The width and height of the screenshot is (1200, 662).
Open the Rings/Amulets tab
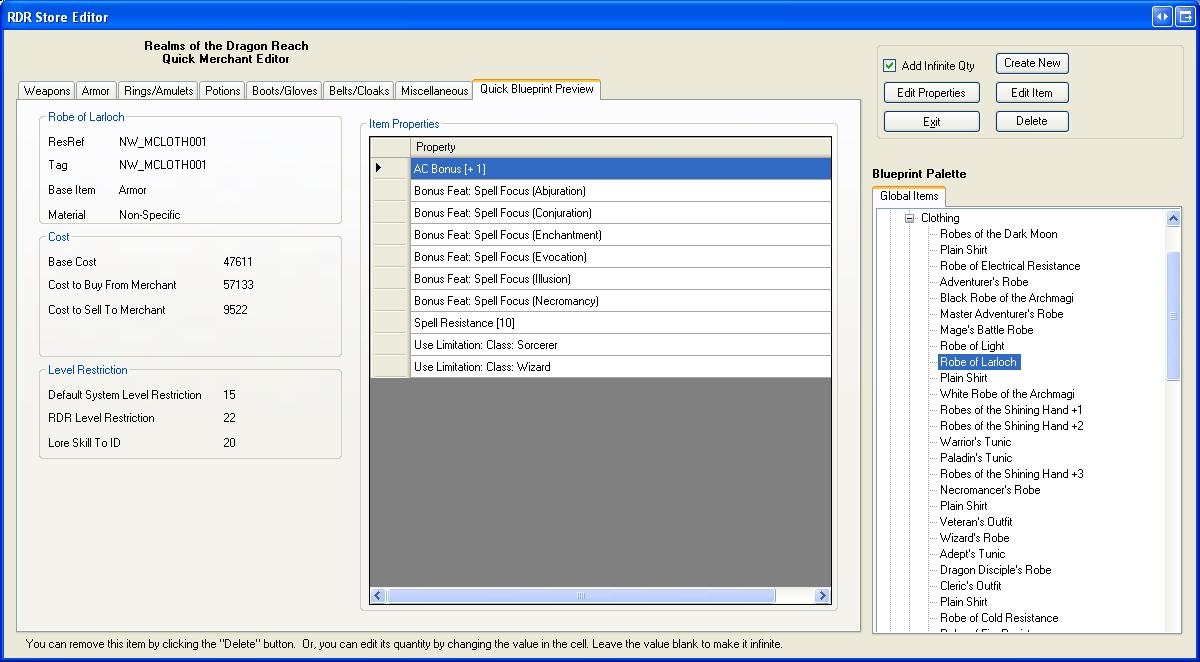158,91
